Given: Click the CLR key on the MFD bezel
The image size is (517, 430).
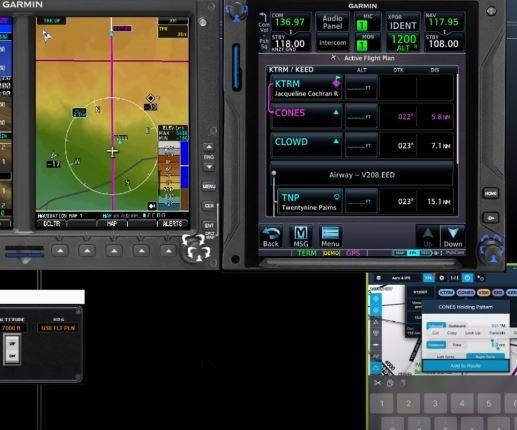Looking at the screenshot, I should point(209,206).
